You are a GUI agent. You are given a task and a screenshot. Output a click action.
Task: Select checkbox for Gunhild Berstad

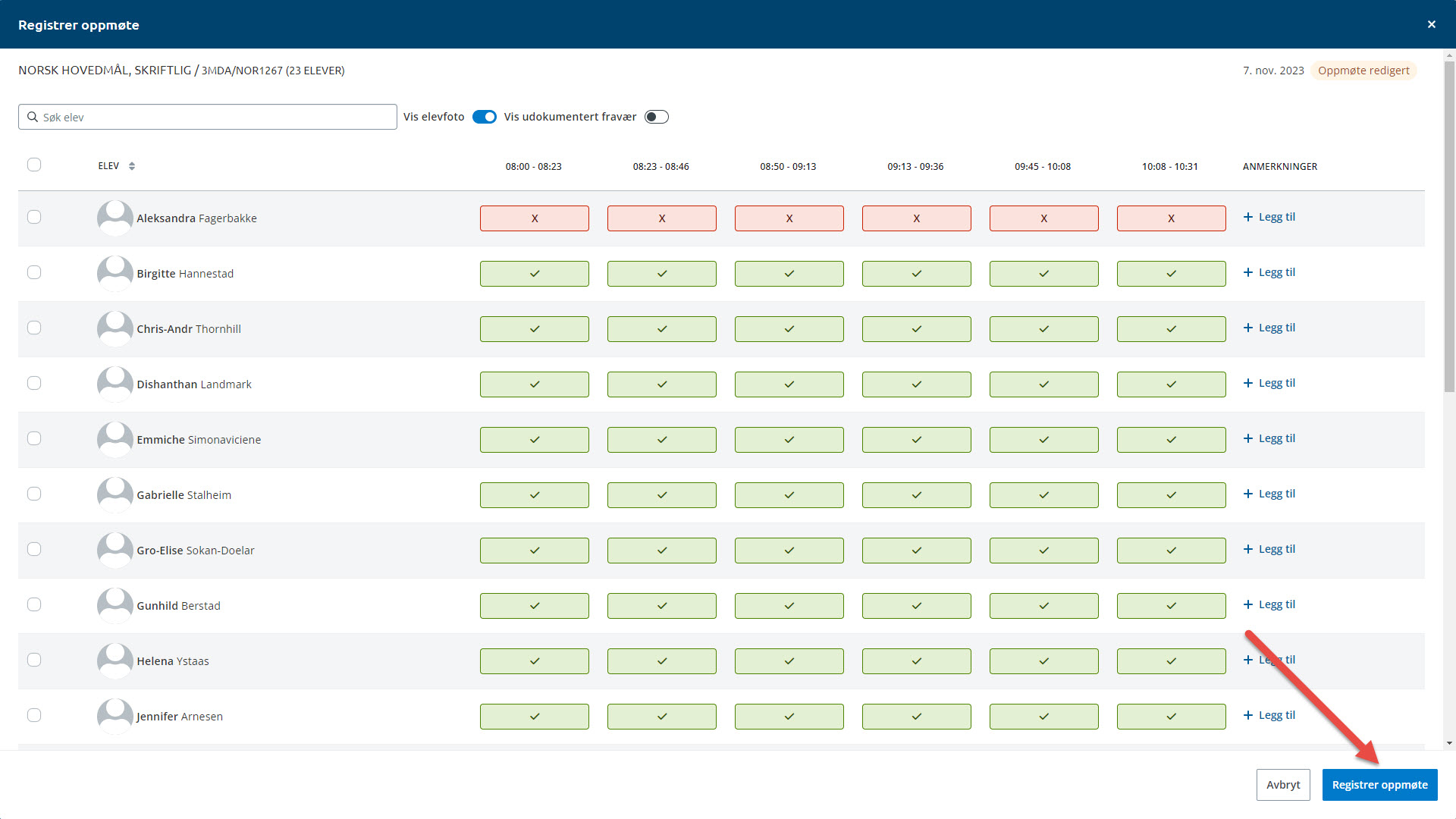34,604
